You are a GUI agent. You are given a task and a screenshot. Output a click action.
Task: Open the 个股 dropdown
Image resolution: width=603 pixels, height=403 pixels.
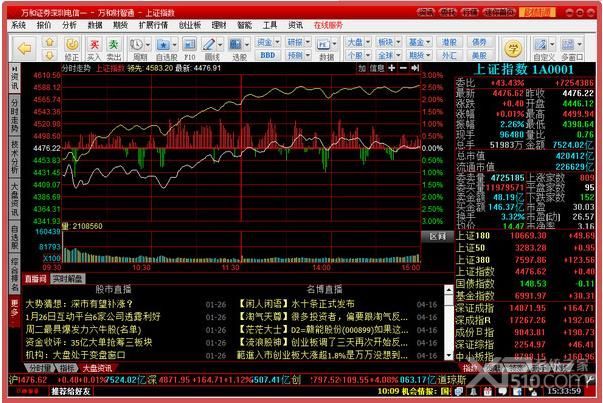pos(358,55)
